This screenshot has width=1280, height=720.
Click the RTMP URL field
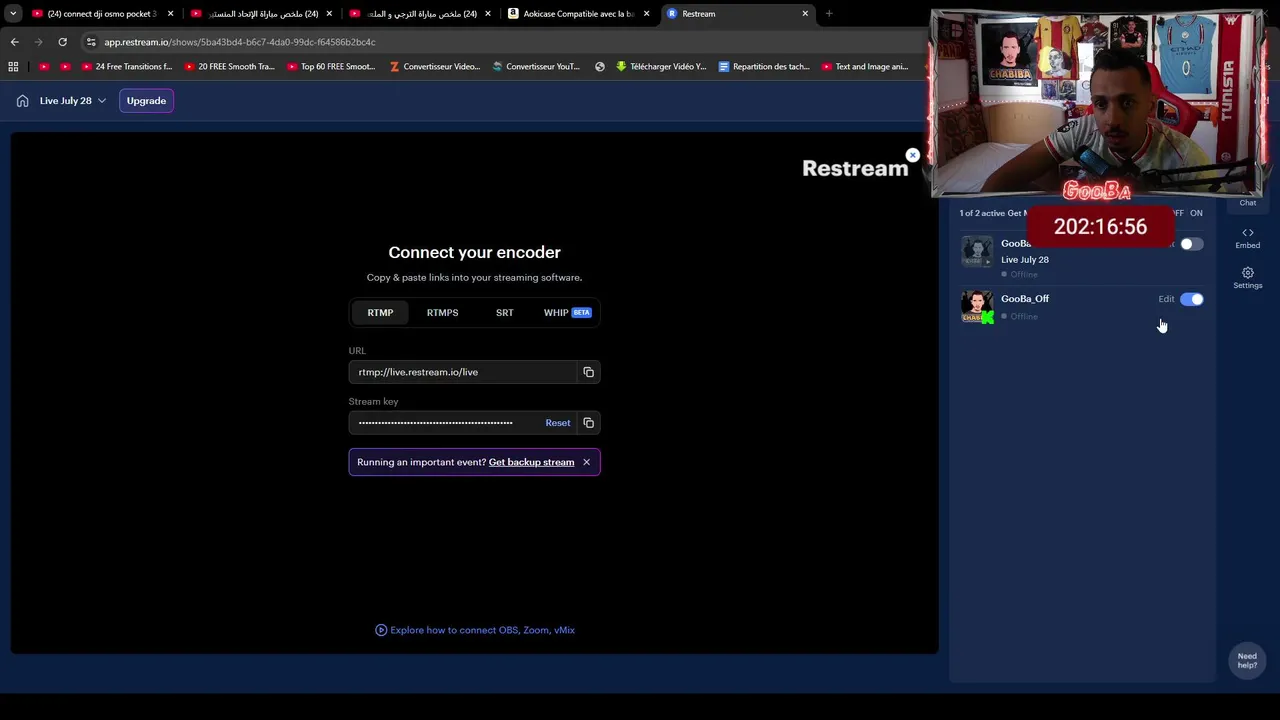[x=463, y=372]
